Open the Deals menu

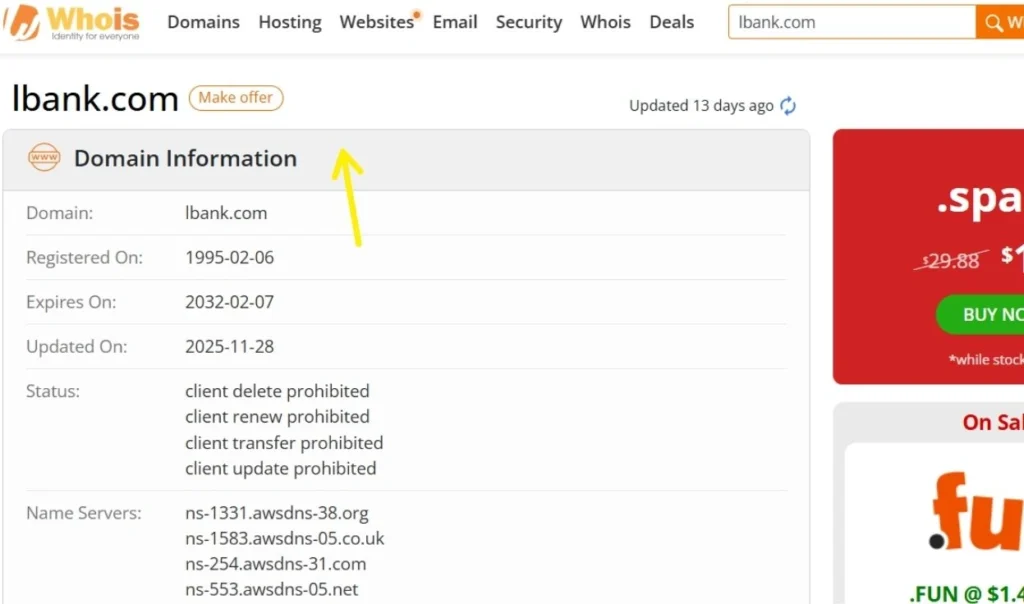pos(671,22)
